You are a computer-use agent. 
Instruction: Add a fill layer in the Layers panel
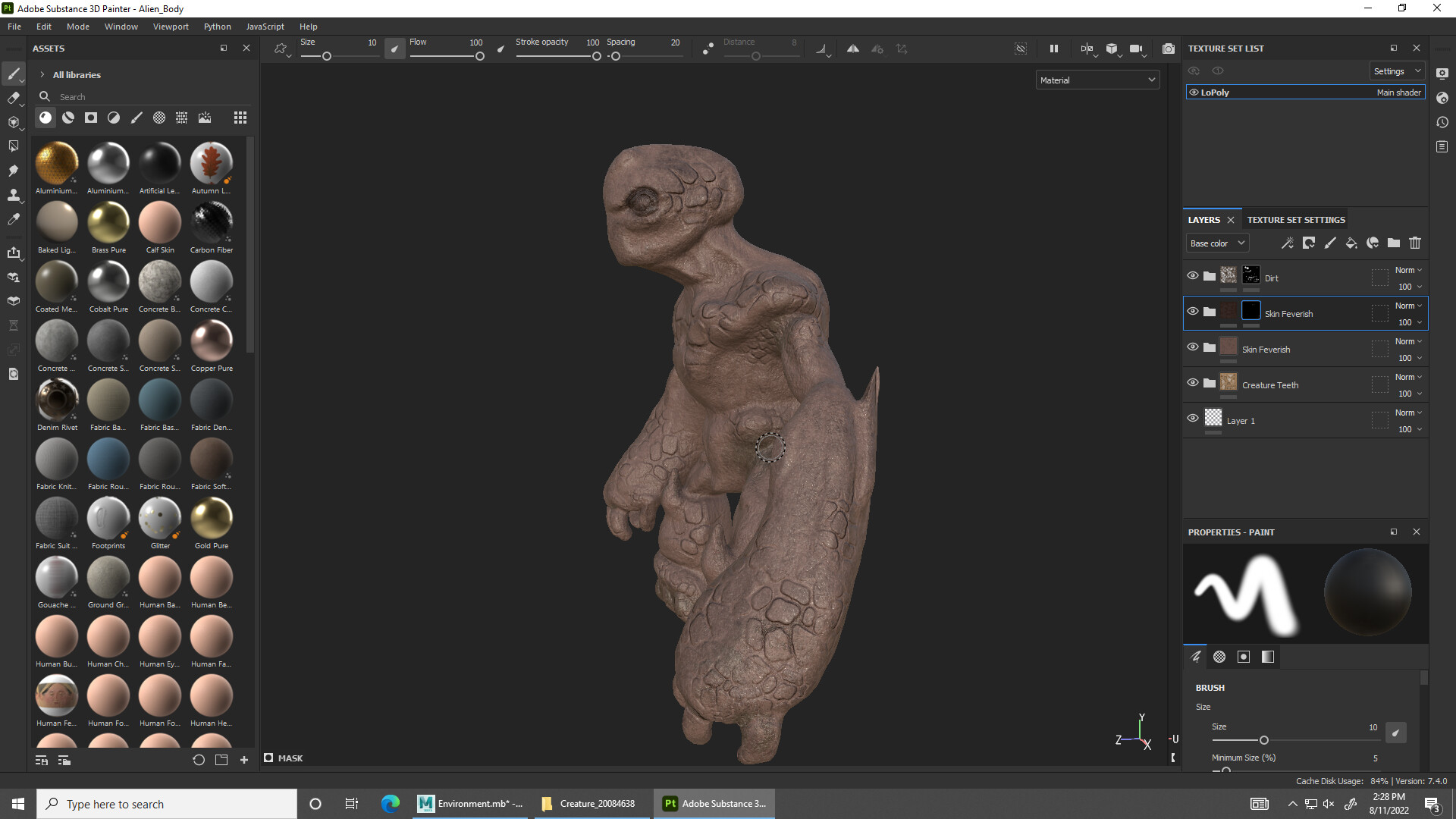click(1352, 243)
